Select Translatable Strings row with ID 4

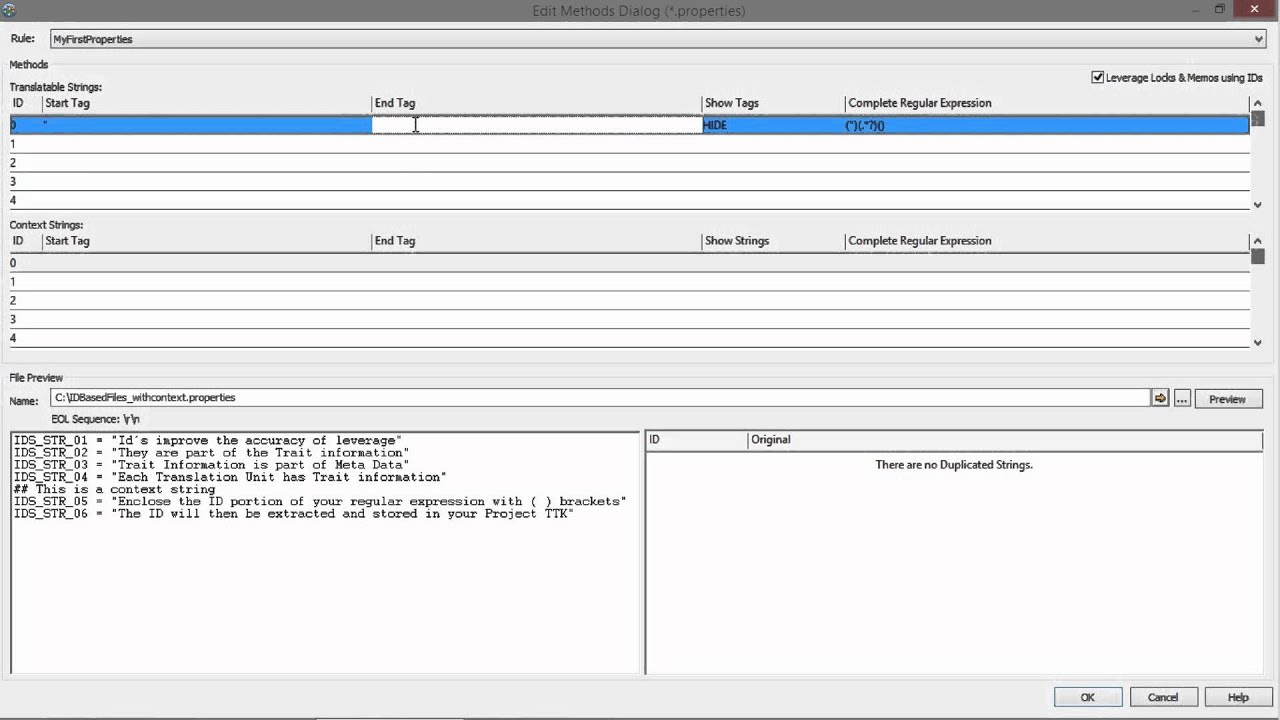click(x=629, y=200)
